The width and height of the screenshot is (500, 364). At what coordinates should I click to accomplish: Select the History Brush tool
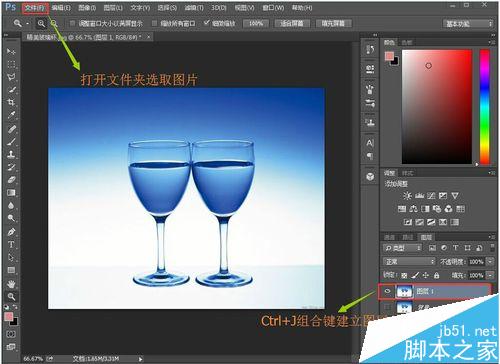pyautogui.click(x=11, y=167)
